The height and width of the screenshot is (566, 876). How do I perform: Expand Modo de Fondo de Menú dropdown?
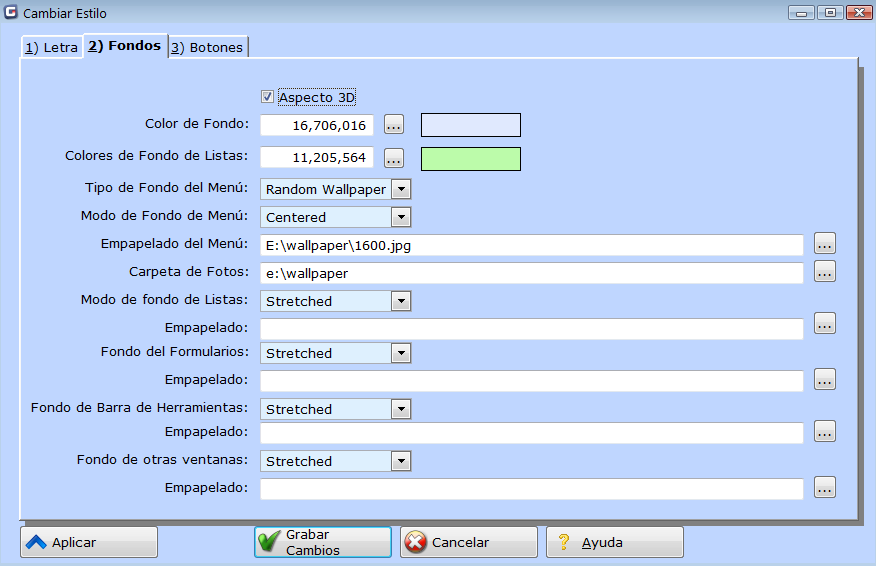click(x=401, y=217)
